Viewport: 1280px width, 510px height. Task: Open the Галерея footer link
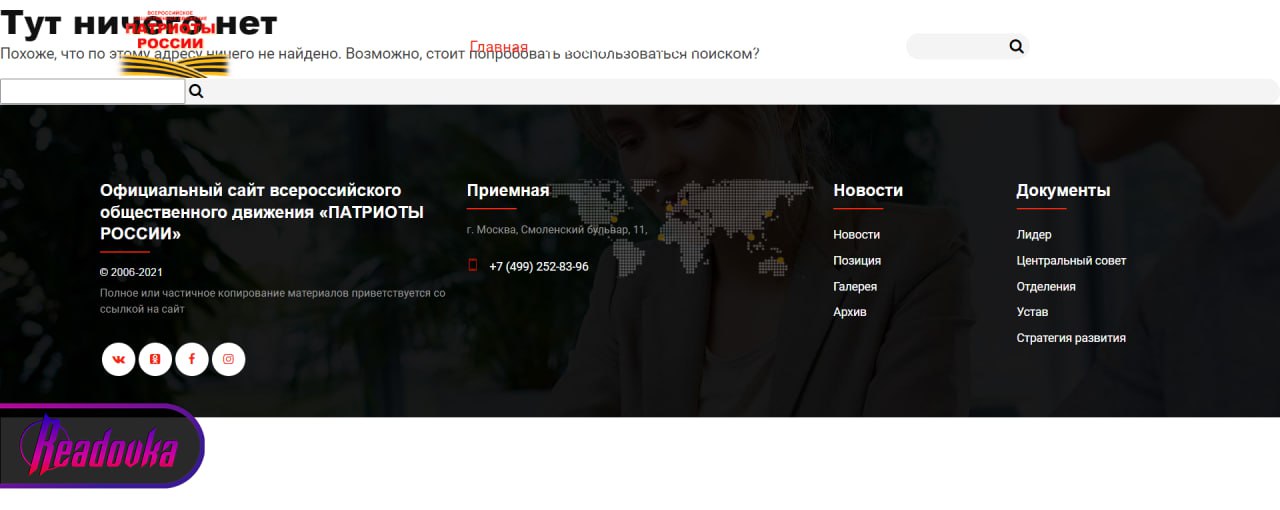854,287
